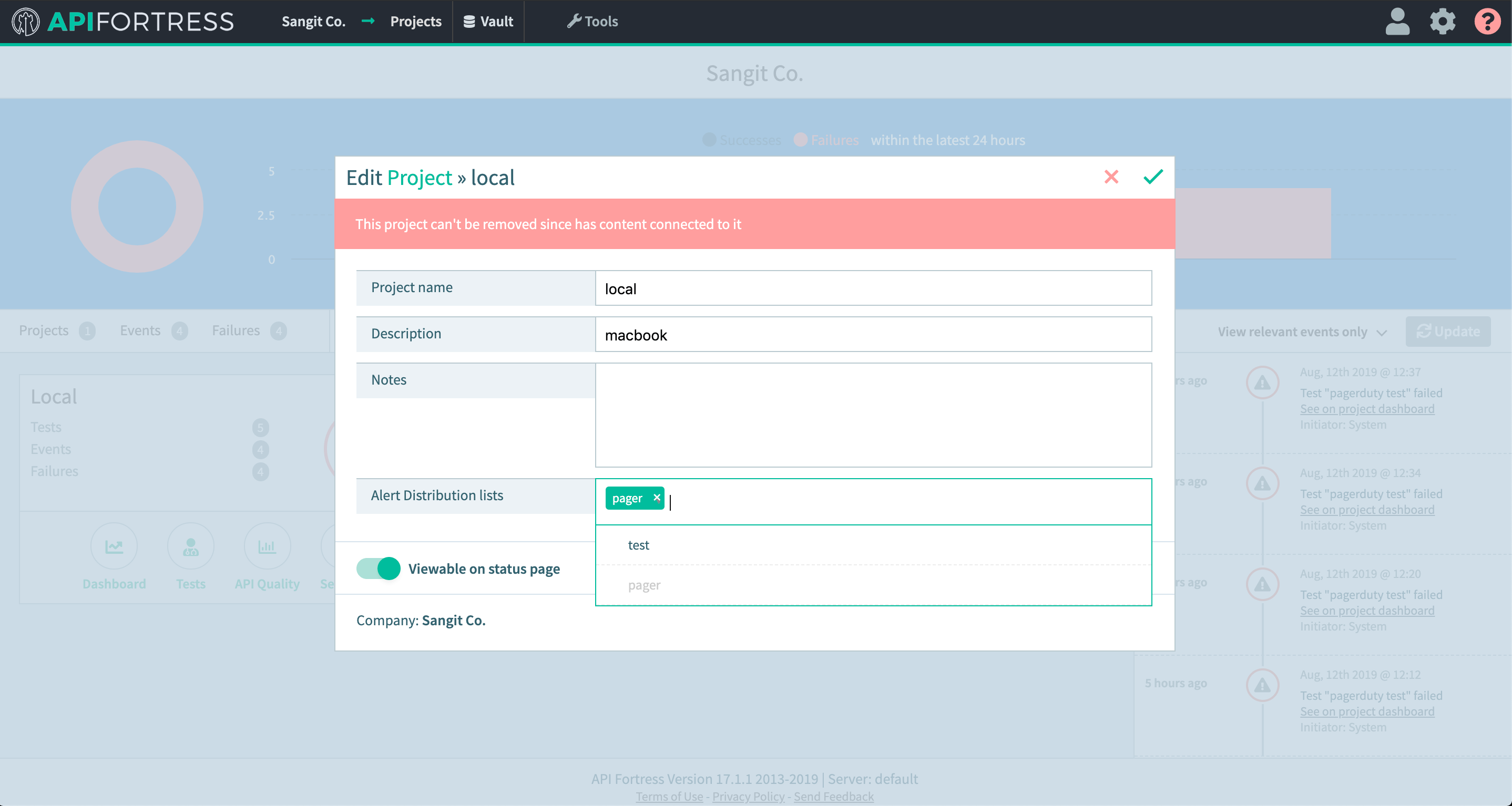Select 'test' from distribution list dropdown
The height and width of the screenshot is (806, 1512).
(x=639, y=545)
